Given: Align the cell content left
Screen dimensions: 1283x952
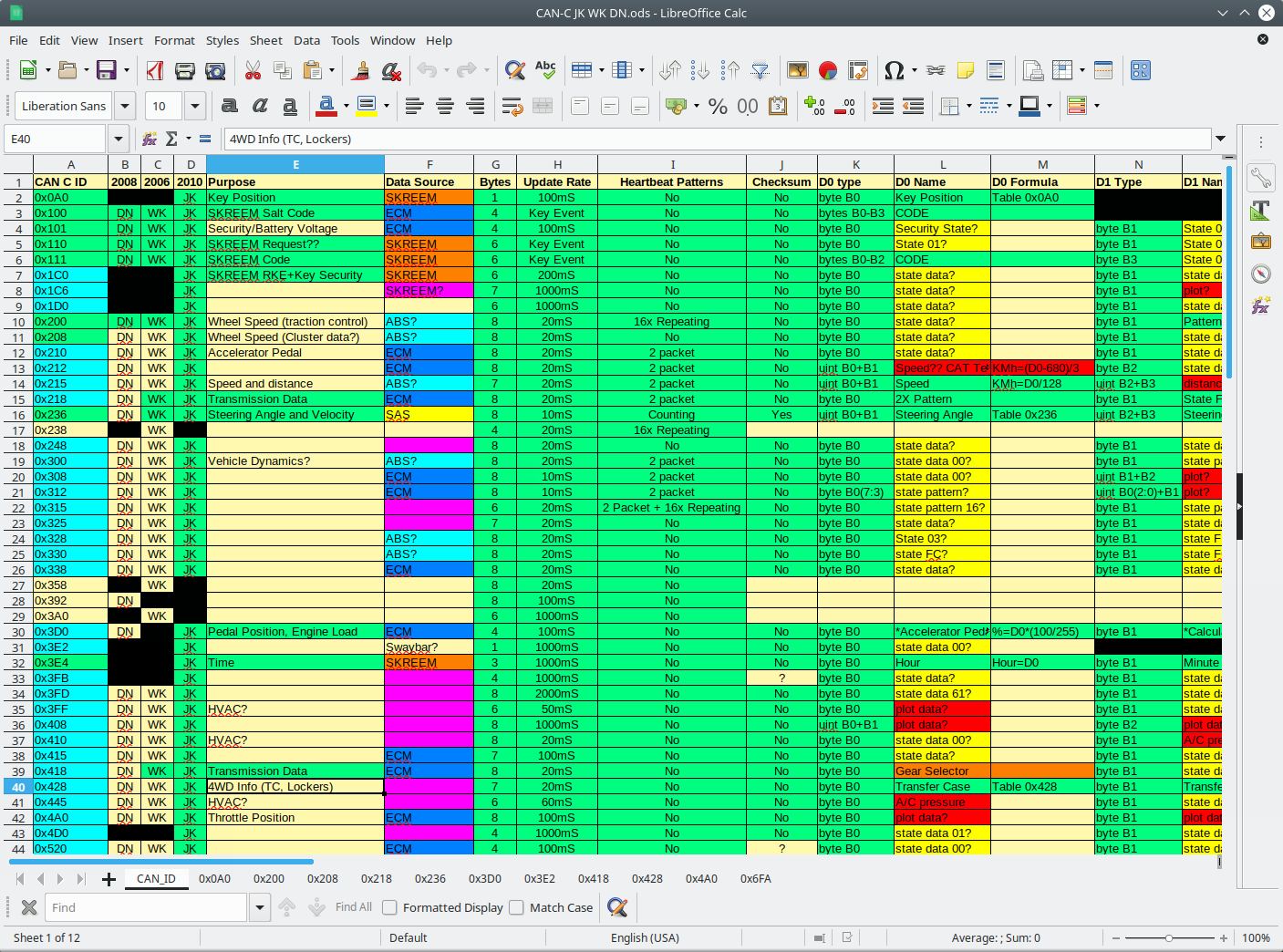Looking at the screenshot, I should click(415, 106).
